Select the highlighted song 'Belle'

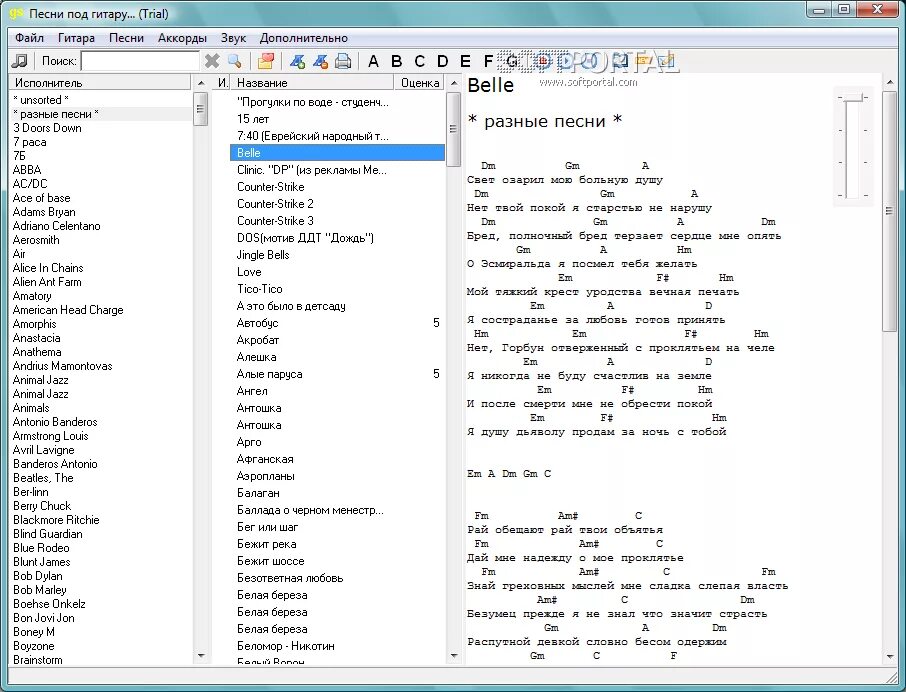point(337,153)
